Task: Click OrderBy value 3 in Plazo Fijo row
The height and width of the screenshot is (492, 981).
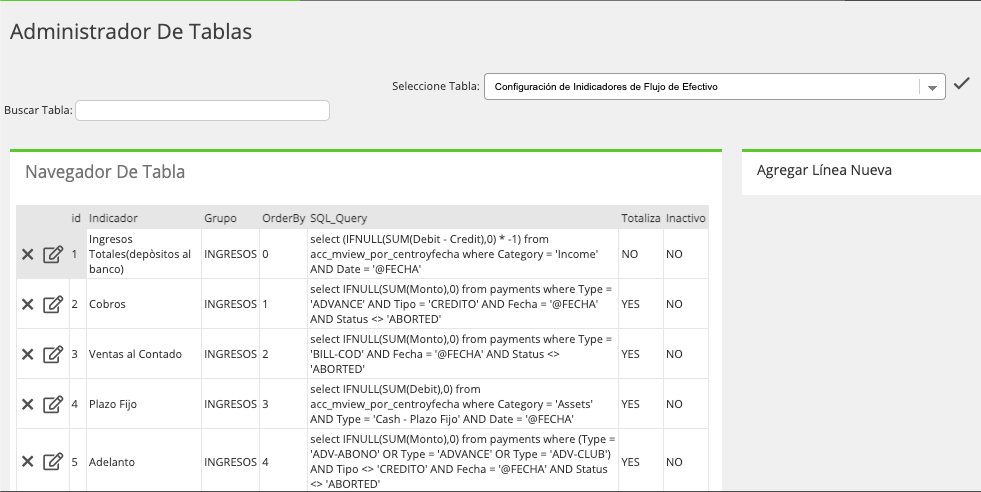Action: pyautogui.click(x=265, y=404)
